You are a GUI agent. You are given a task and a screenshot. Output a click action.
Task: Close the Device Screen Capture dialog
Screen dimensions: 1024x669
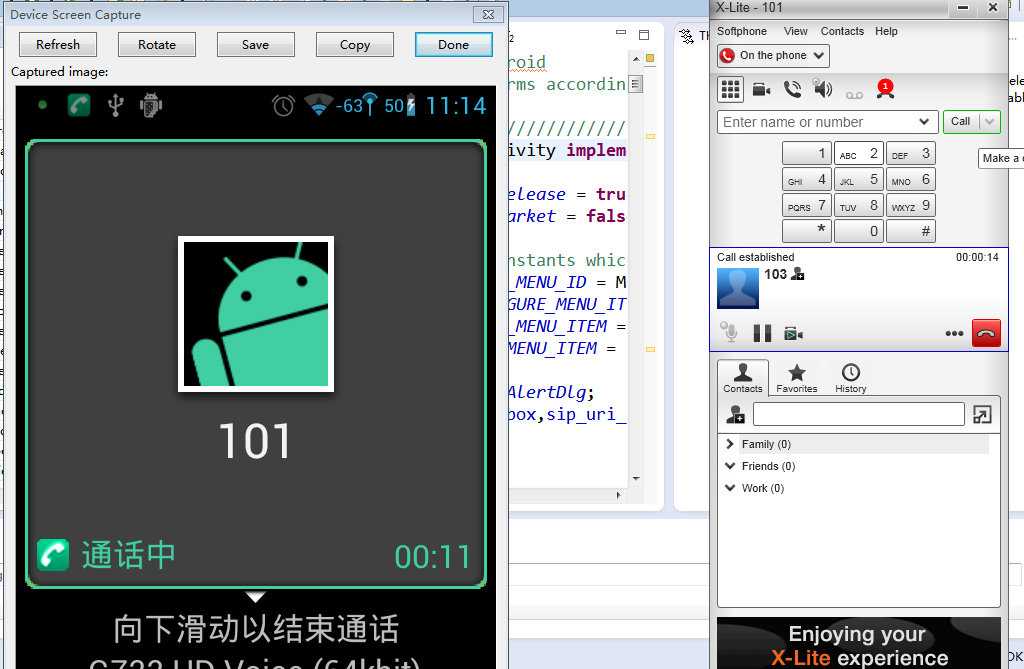(x=488, y=14)
